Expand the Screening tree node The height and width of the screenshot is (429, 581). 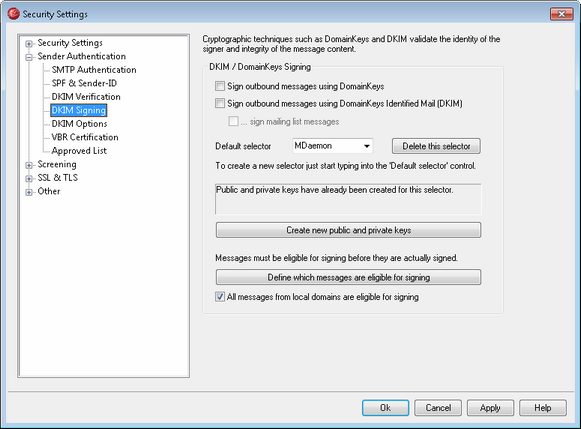pos(29,165)
